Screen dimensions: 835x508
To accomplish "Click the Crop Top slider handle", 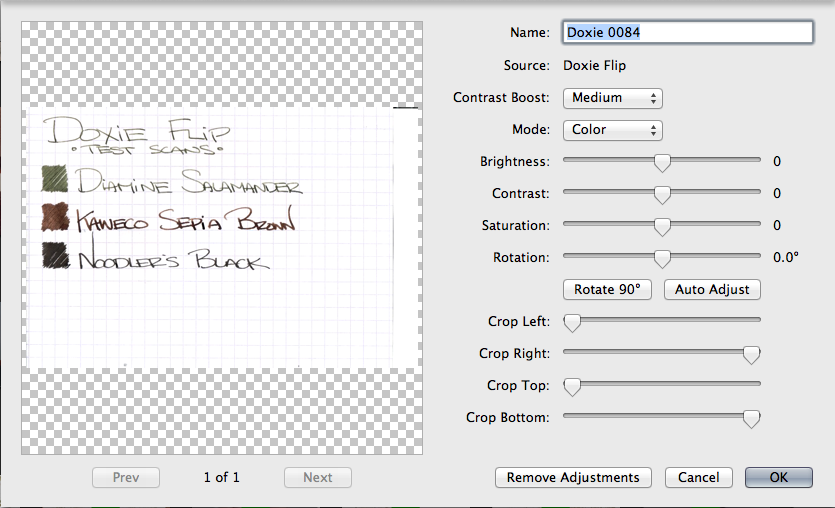I will coord(572,386).
